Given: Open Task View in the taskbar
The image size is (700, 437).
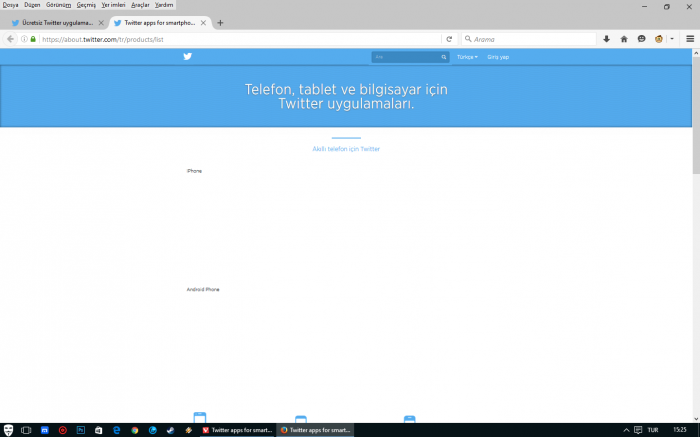Looking at the screenshot, I should [26, 430].
